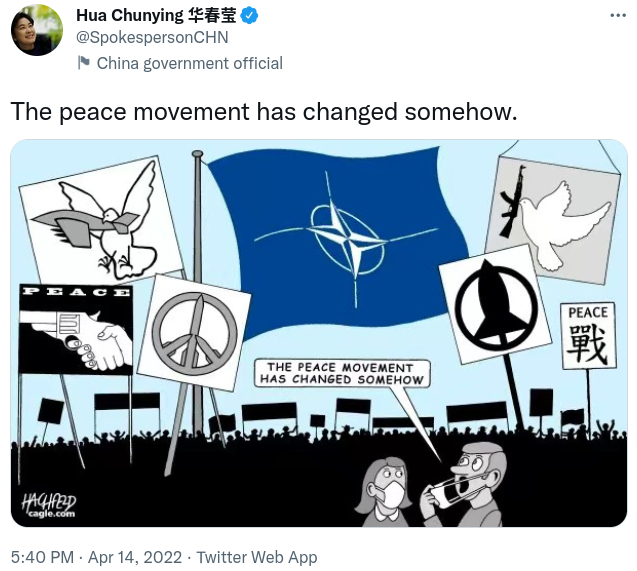
Task: Click the Apr 14, 2022 date
Action: (135, 557)
